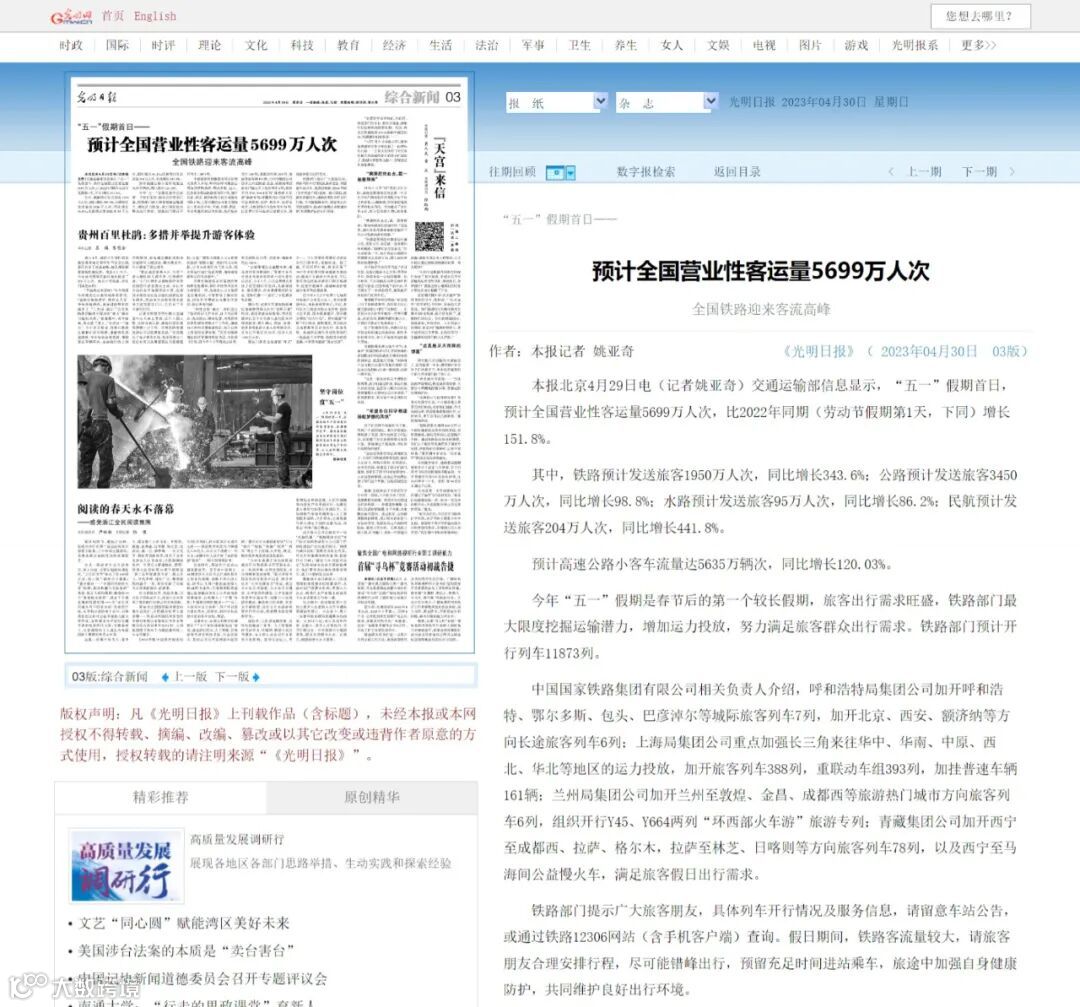
Task: Open the 教育 navigation item
Action: click(348, 45)
